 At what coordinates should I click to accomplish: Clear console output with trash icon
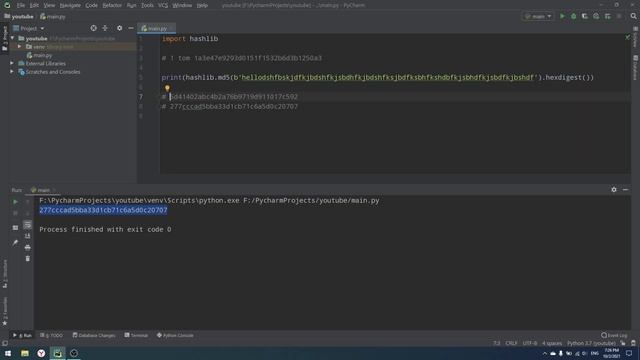click(x=27, y=258)
